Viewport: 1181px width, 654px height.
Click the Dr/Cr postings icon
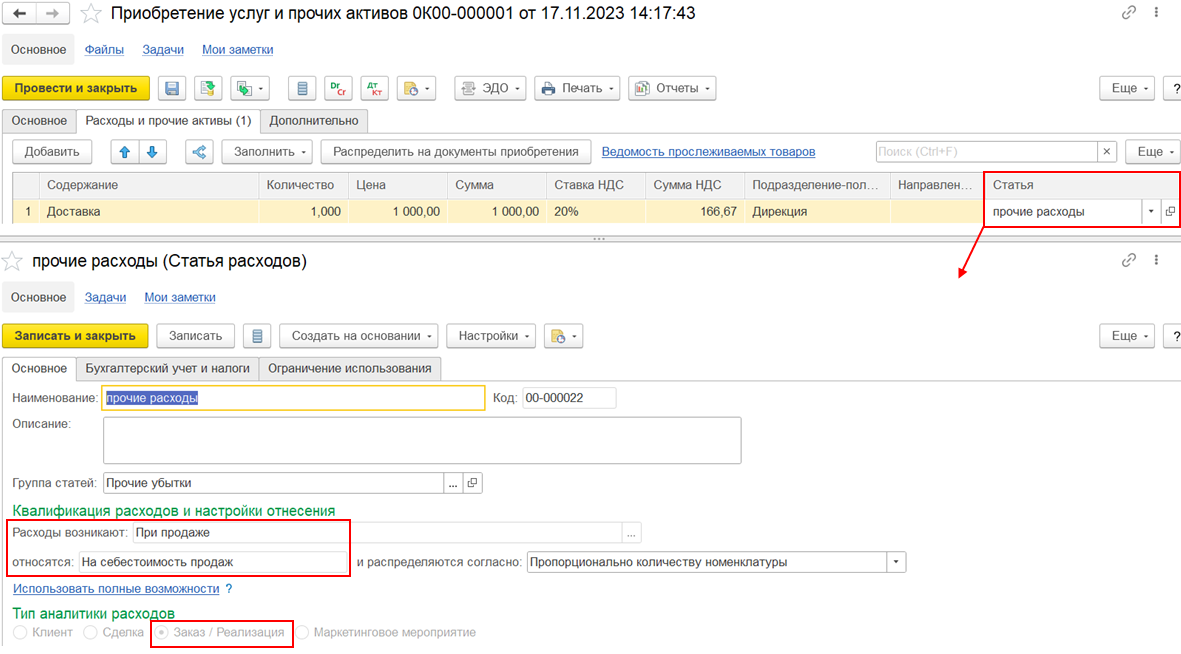338,88
